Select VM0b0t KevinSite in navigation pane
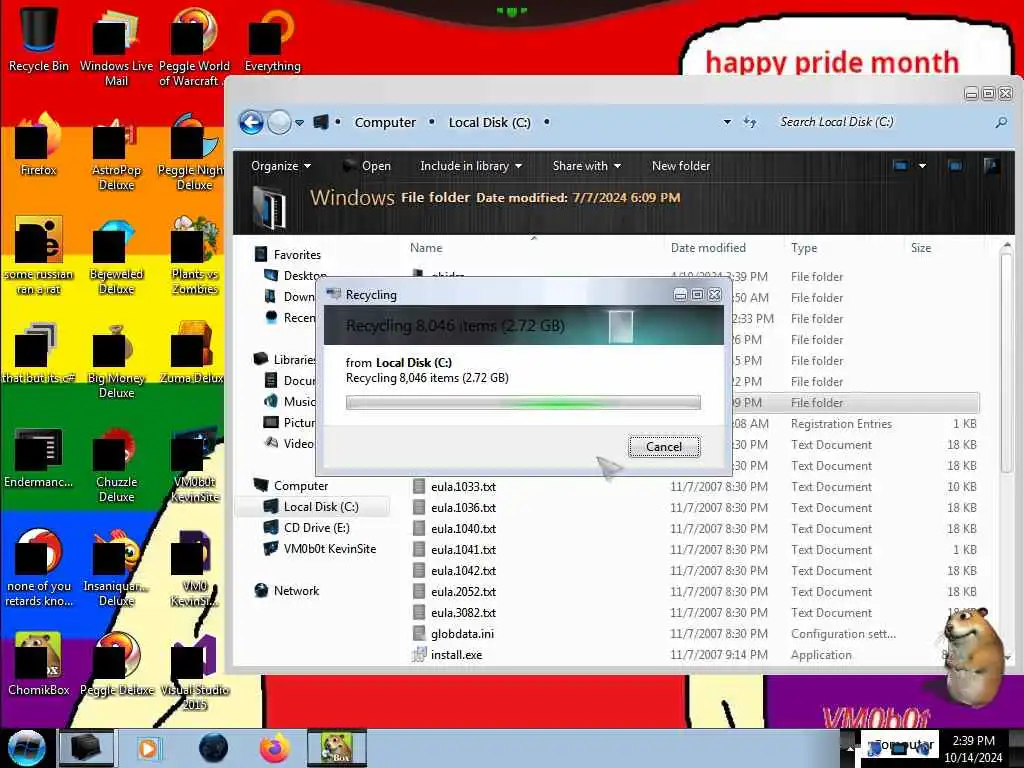The height and width of the screenshot is (768, 1024). pos(329,549)
